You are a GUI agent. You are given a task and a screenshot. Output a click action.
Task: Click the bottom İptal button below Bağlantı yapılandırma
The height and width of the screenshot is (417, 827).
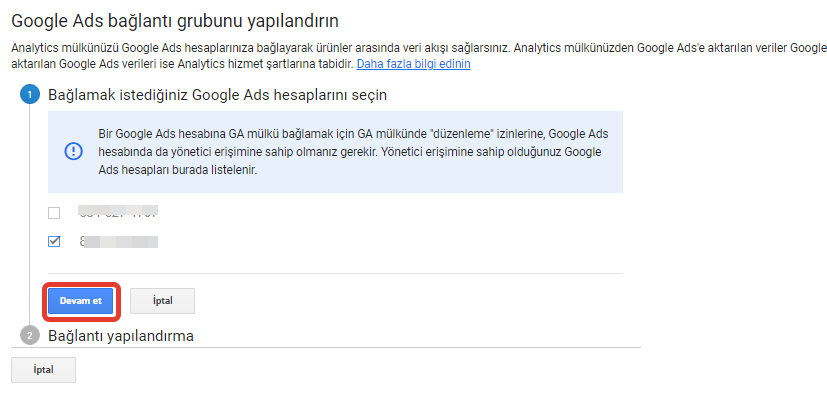[43, 370]
